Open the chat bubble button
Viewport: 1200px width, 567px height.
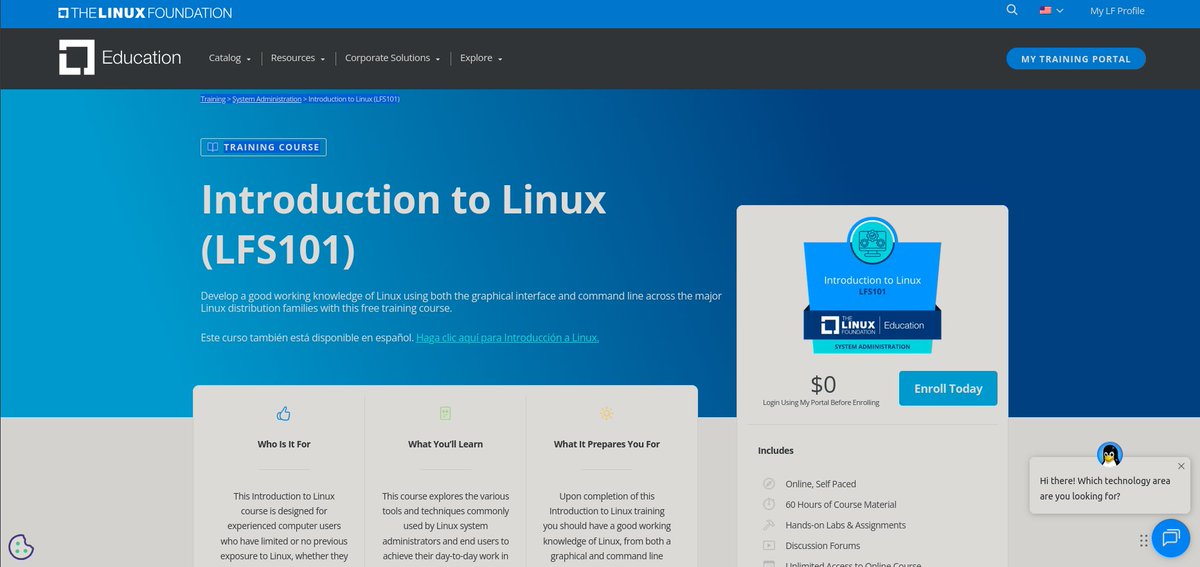coord(1170,539)
